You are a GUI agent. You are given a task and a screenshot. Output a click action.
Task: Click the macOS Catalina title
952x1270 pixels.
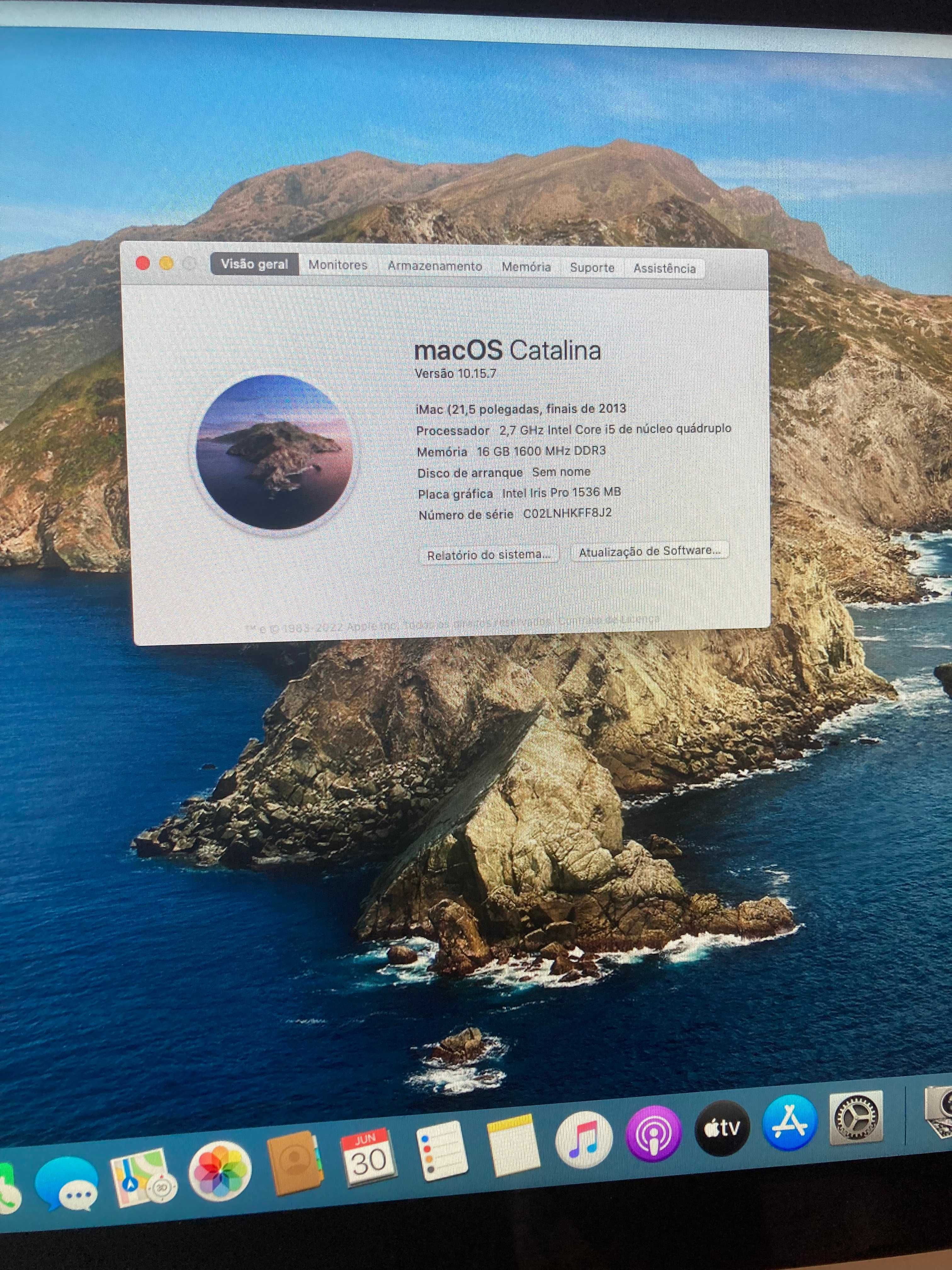click(x=507, y=350)
